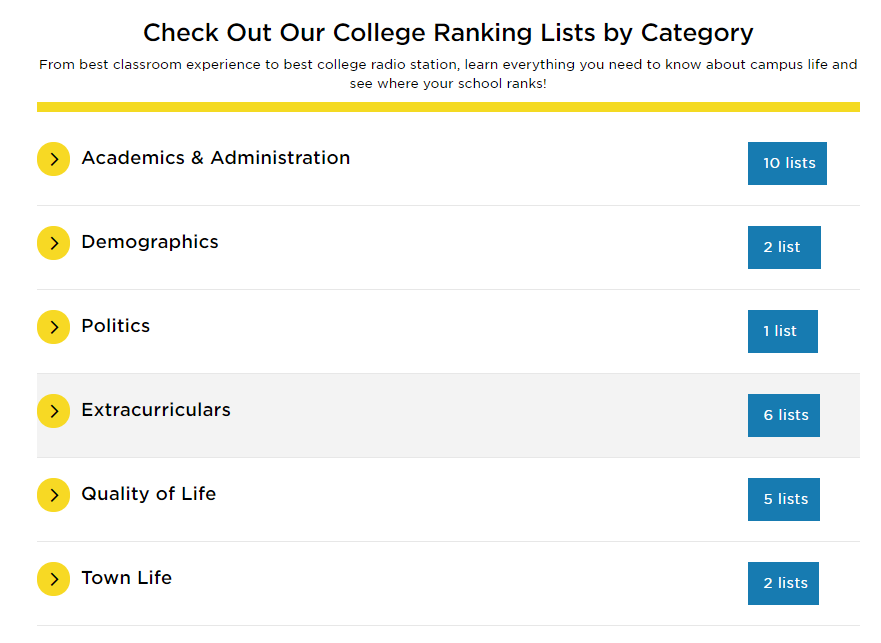
Task: Click the Town Life category title text
Action: (126, 578)
